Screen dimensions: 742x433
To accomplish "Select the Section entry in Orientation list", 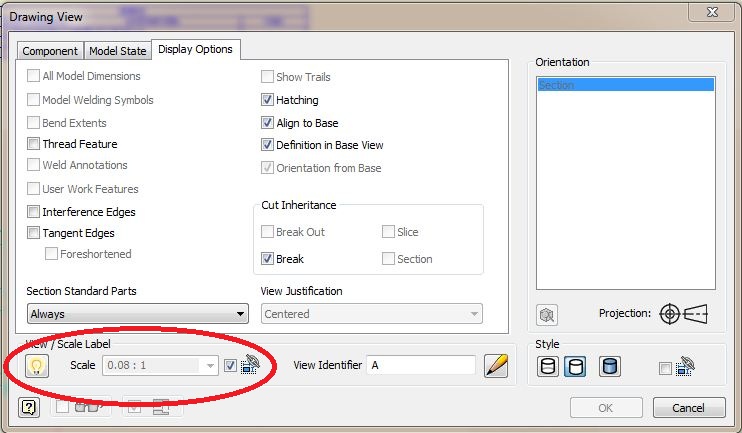I will click(x=626, y=85).
